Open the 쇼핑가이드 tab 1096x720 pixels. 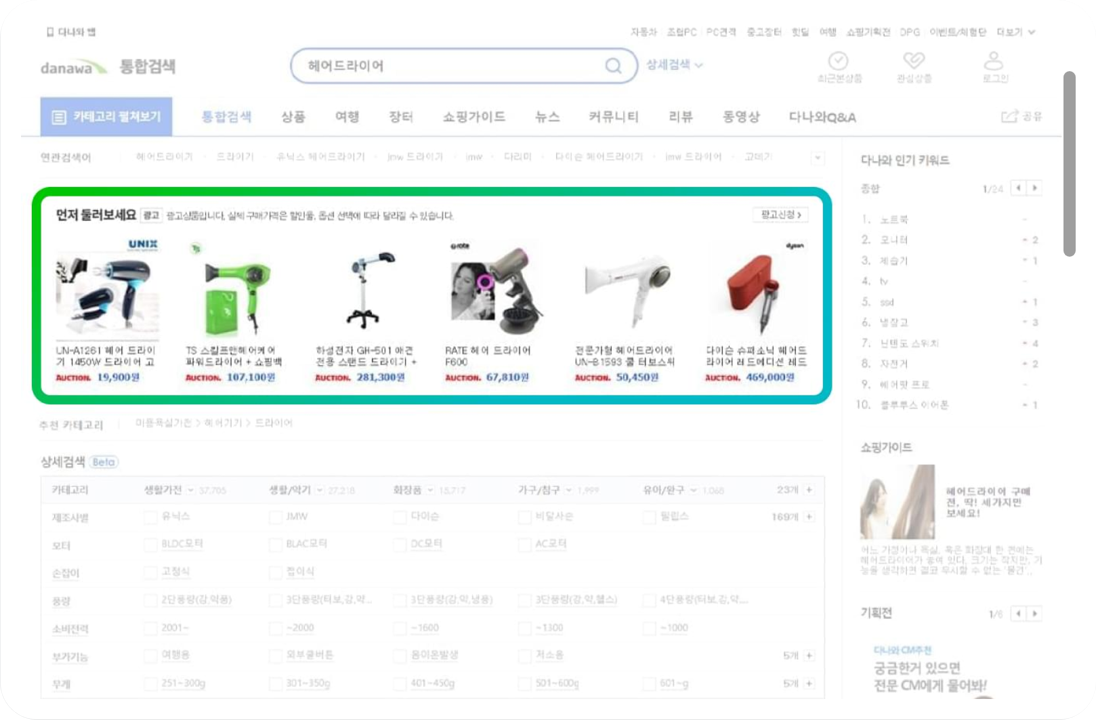pyautogui.click(x=474, y=117)
